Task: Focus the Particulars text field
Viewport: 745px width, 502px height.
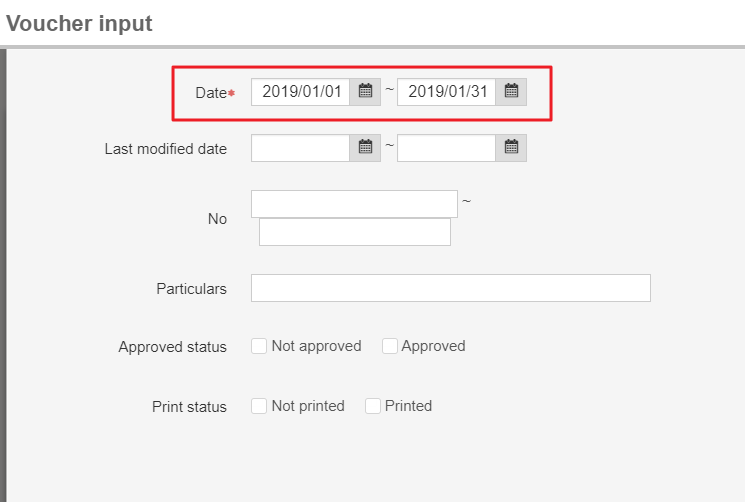Action: [x=450, y=288]
